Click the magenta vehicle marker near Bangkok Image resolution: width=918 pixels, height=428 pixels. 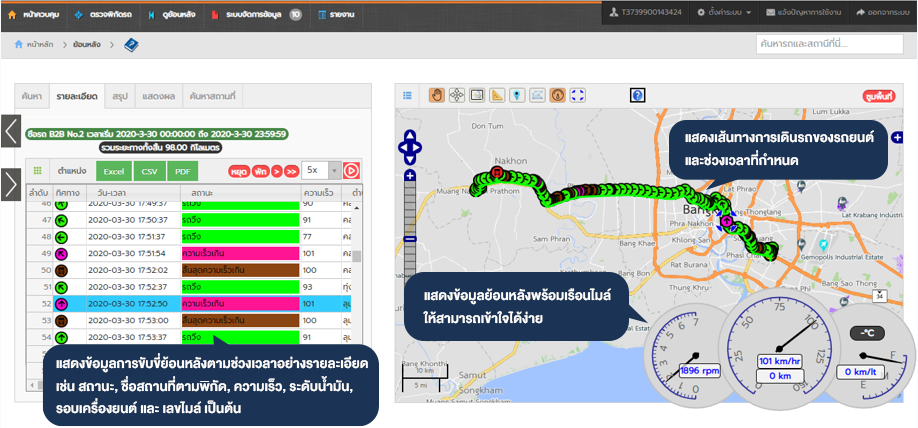(x=727, y=221)
